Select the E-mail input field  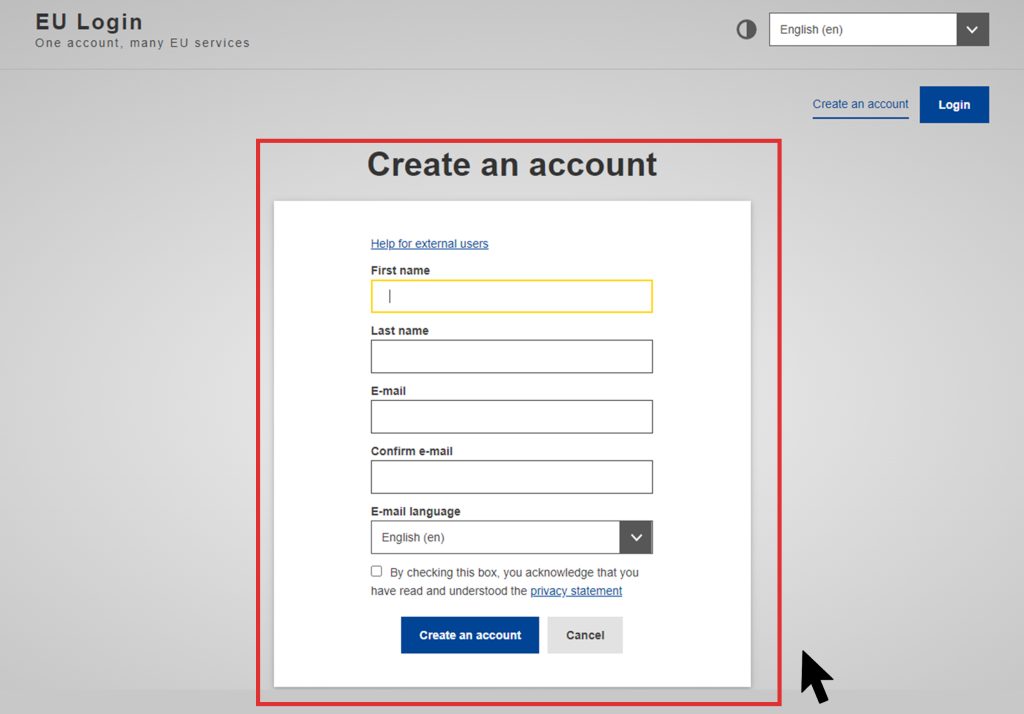coord(511,416)
